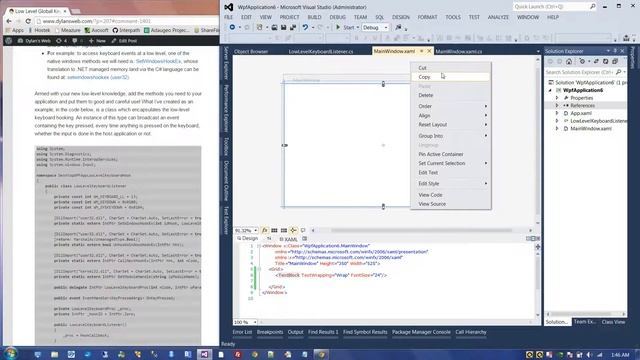Click the New Project toolbar icon
The image size is (640, 360).
tap(260, 27)
